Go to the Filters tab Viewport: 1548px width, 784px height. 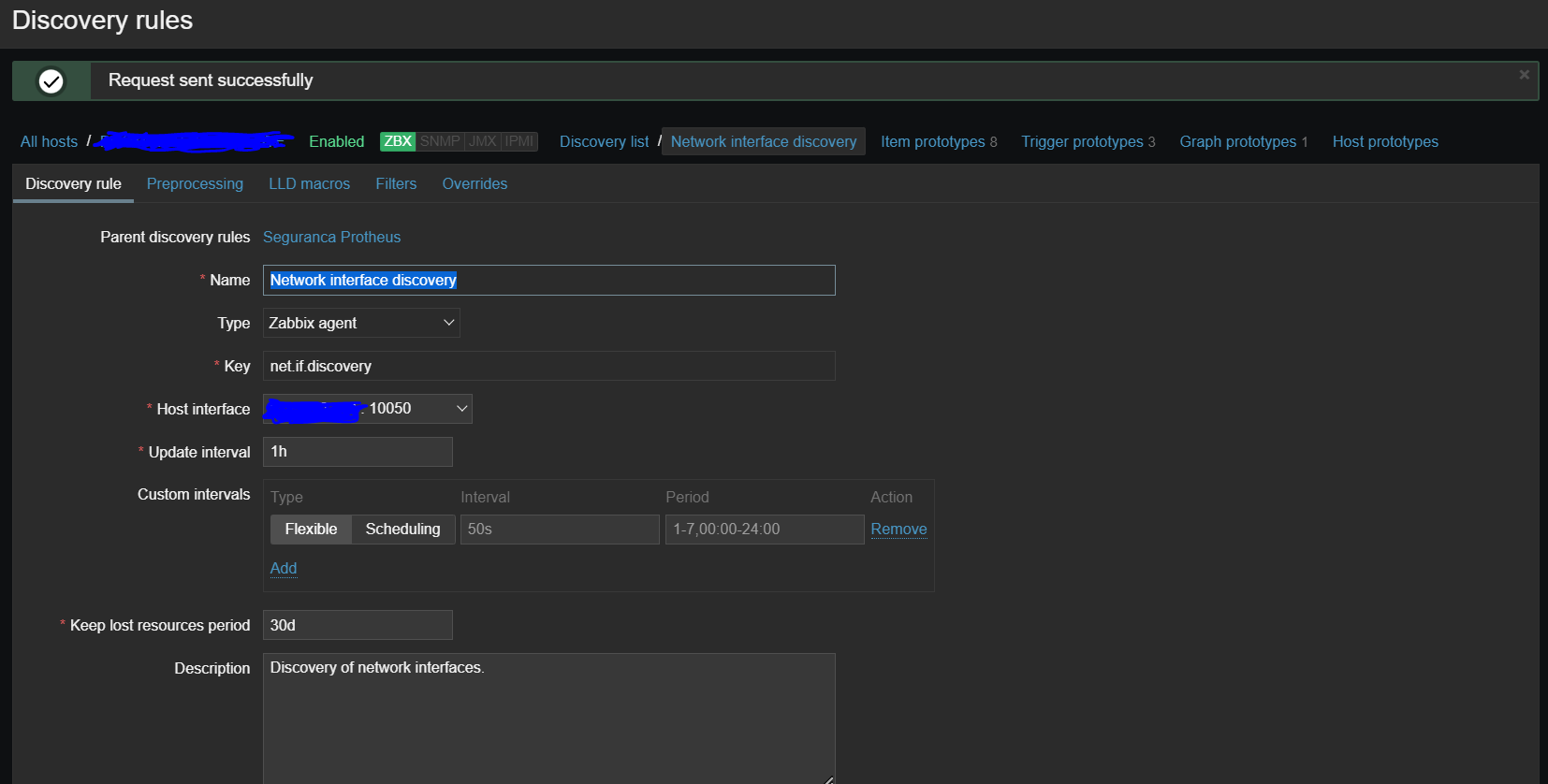396,184
